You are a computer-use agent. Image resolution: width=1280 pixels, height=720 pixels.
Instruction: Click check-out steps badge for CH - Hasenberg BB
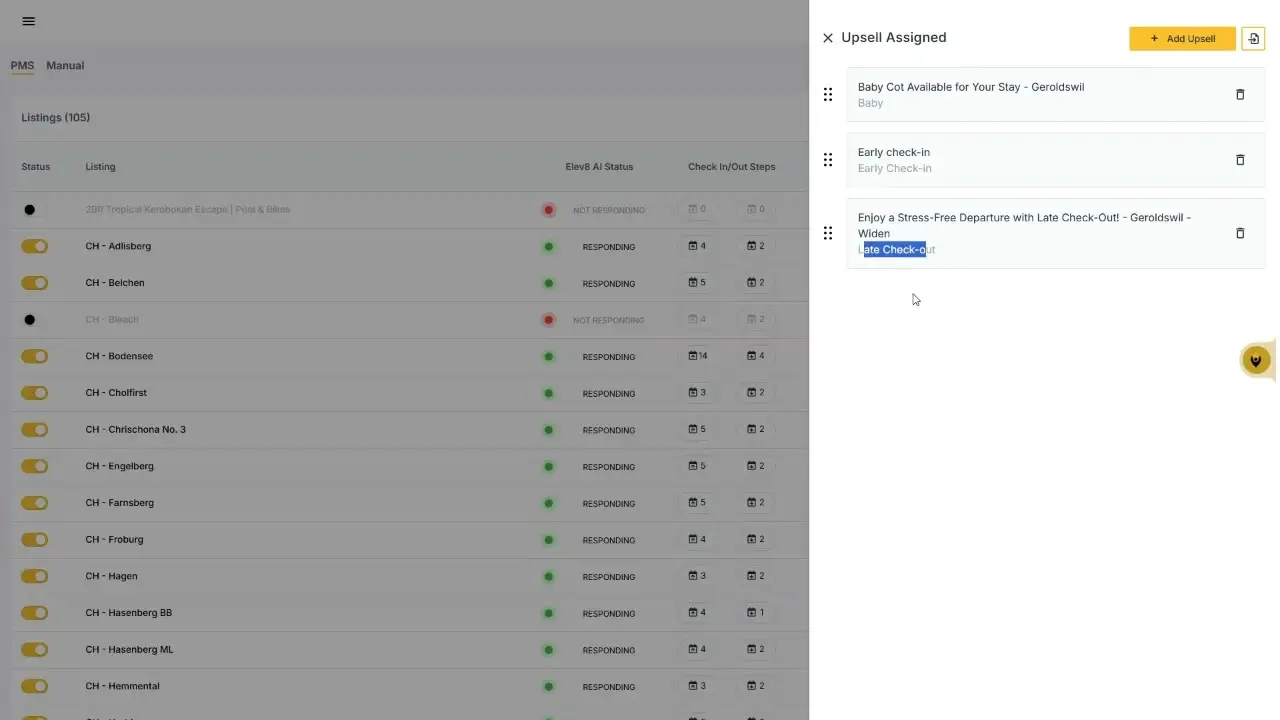(756, 613)
